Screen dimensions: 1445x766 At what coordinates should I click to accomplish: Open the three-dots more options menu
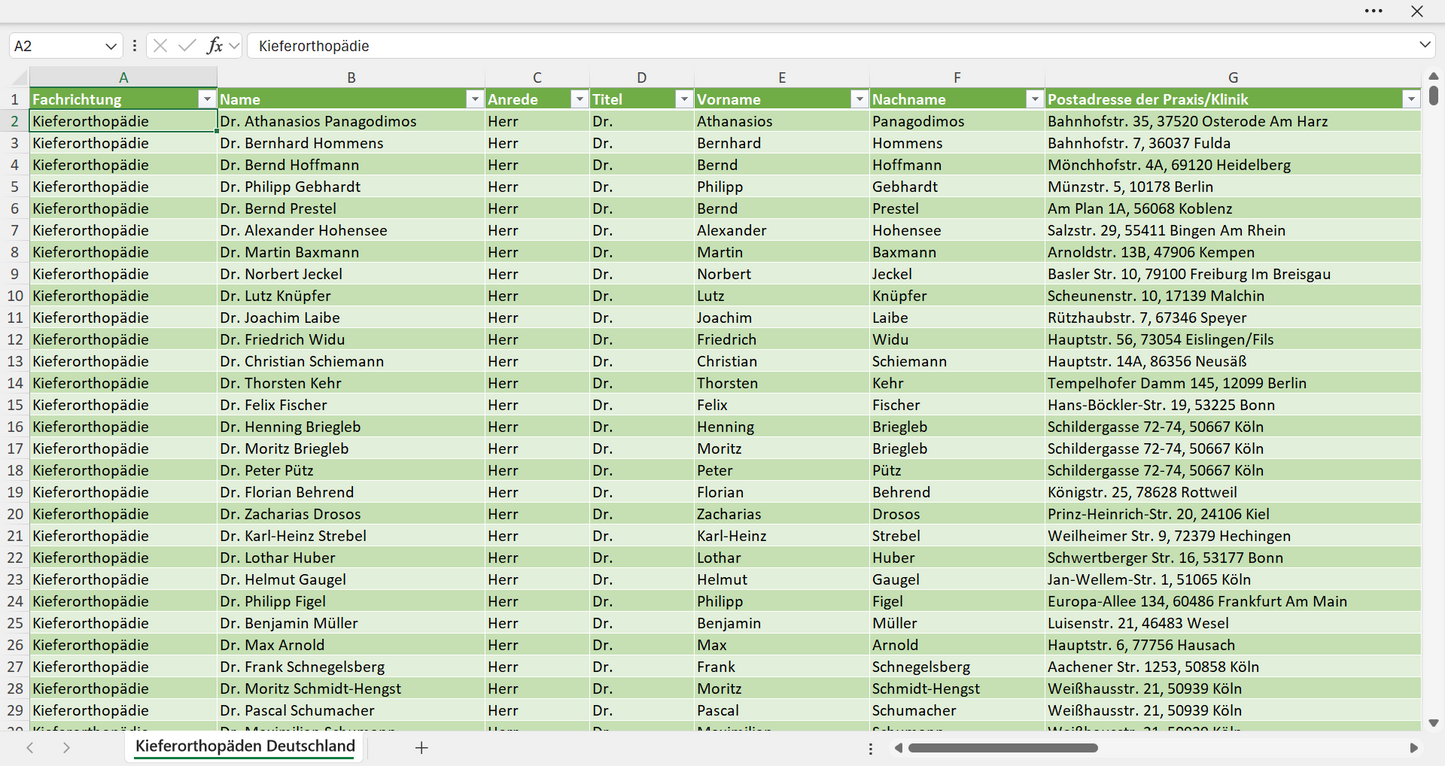(1374, 11)
